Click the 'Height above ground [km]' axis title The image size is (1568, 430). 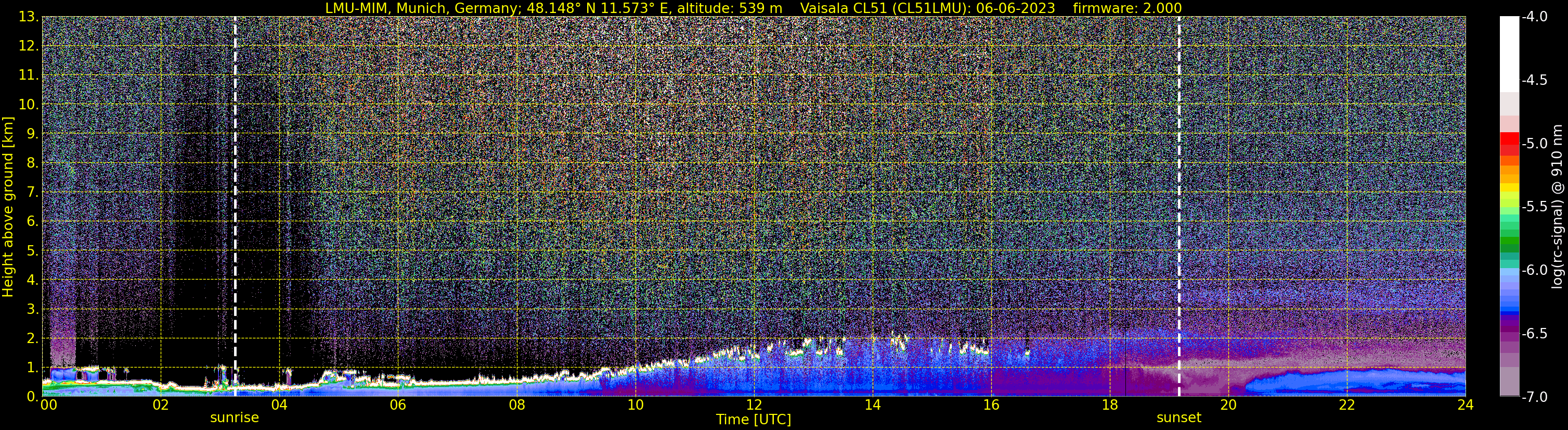(8, 207)
